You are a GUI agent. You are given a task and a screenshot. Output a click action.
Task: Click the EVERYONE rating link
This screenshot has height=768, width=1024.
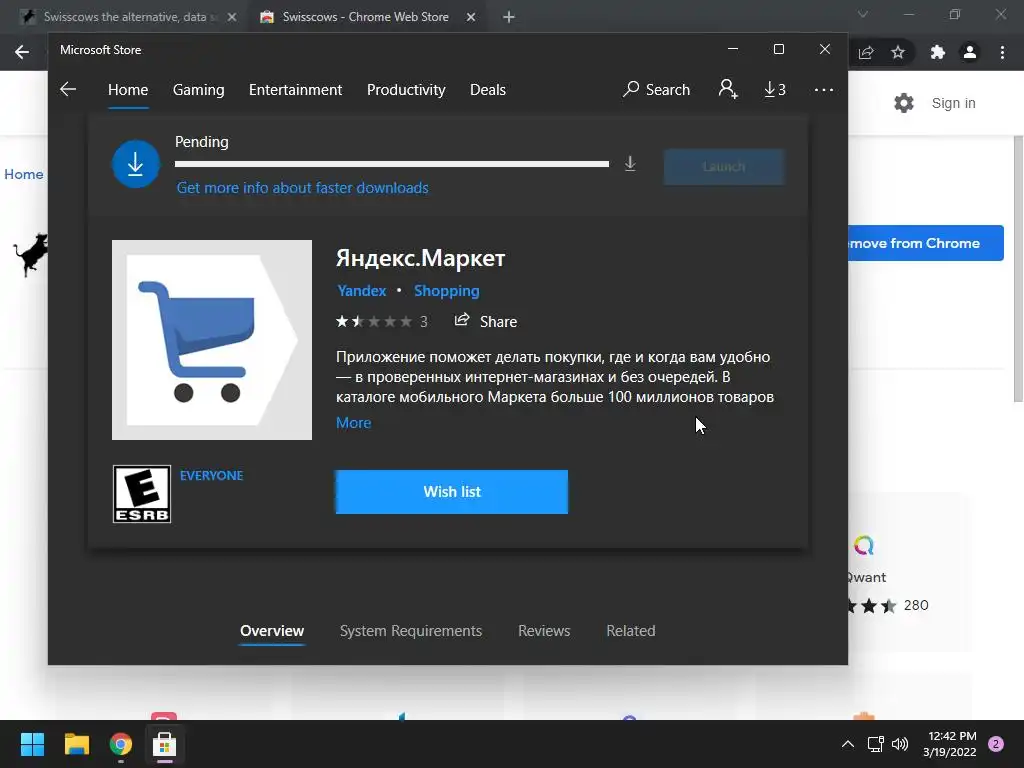[212, 475]
